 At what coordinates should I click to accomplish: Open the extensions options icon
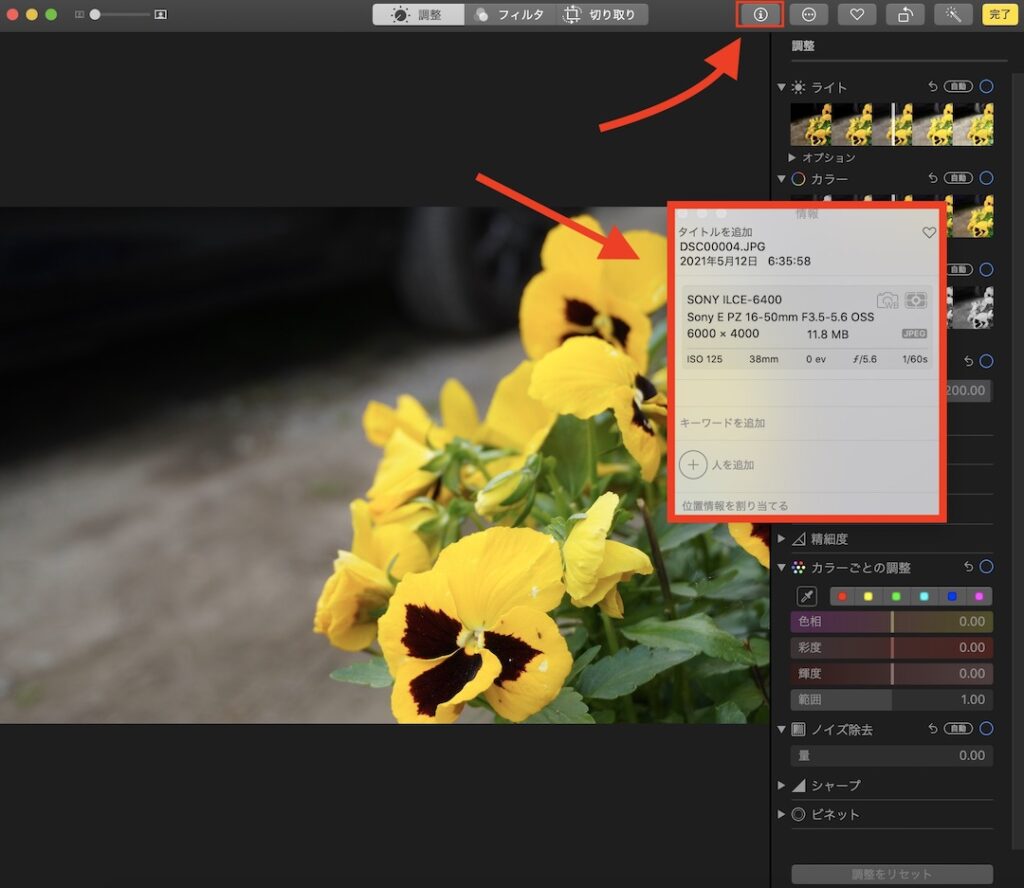[810, 14]
